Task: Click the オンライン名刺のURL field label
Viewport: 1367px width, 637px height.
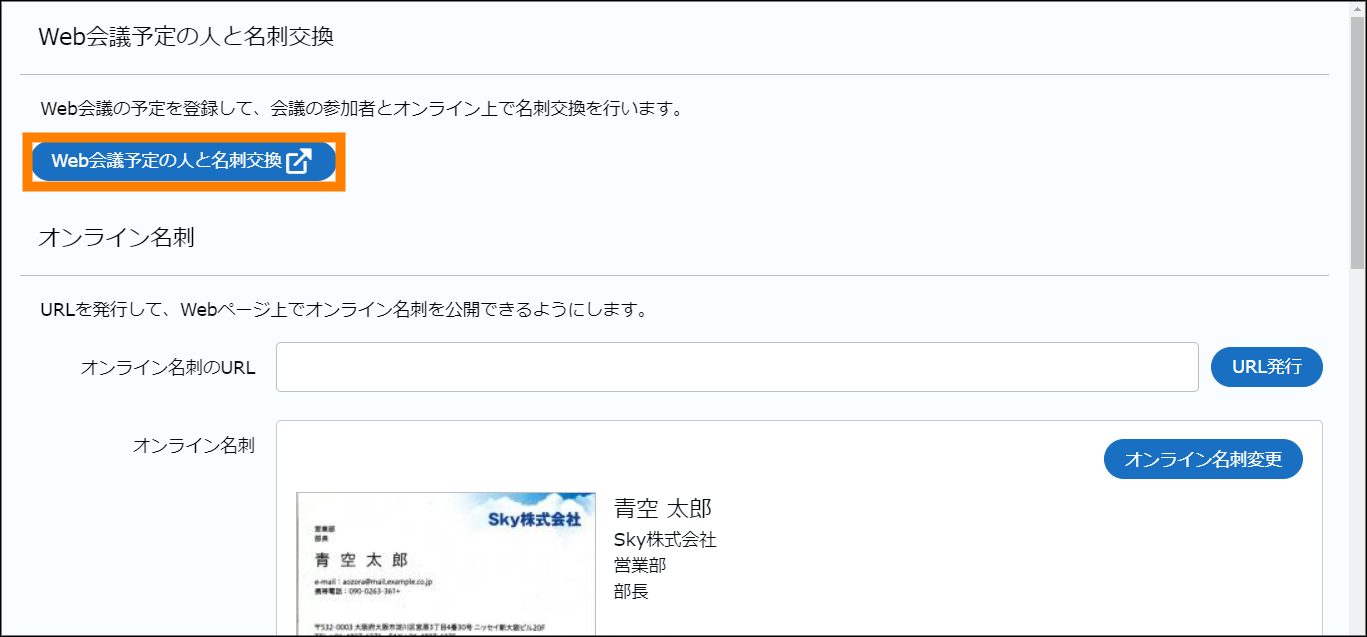Action: point(167,368)
